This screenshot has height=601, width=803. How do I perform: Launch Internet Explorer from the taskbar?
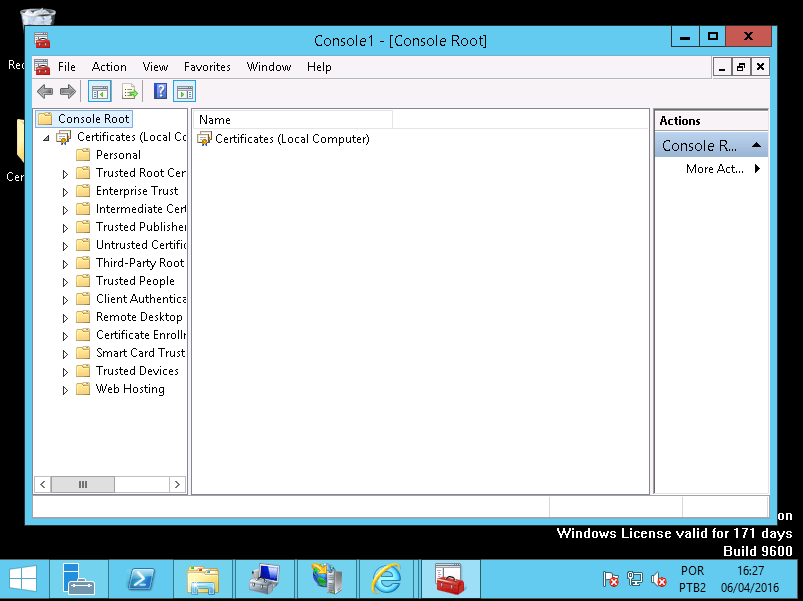pyautogui.click(x=387, y=578)
